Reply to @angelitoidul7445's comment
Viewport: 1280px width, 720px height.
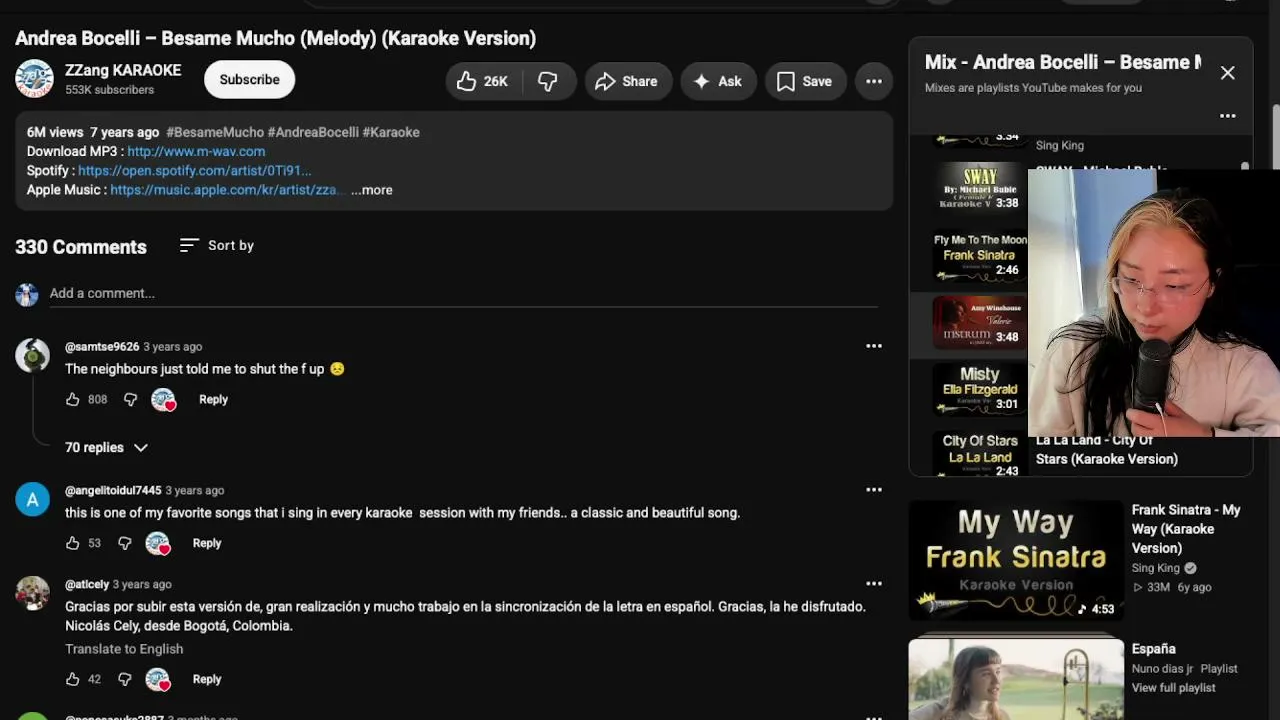coord(207,543)
